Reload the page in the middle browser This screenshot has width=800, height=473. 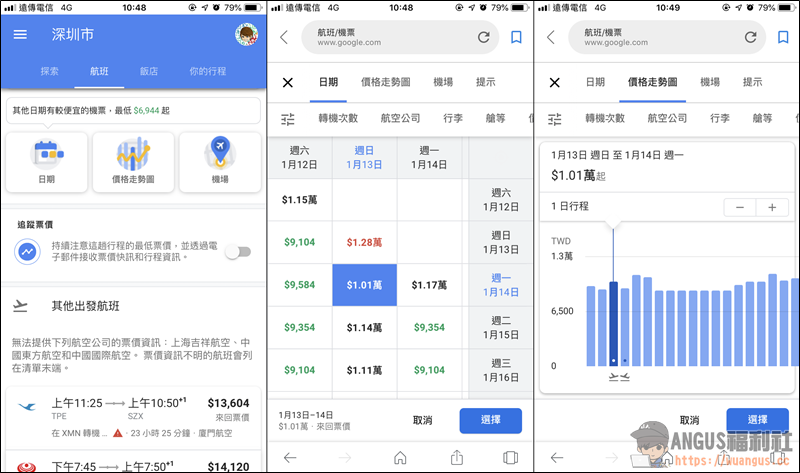484,38
